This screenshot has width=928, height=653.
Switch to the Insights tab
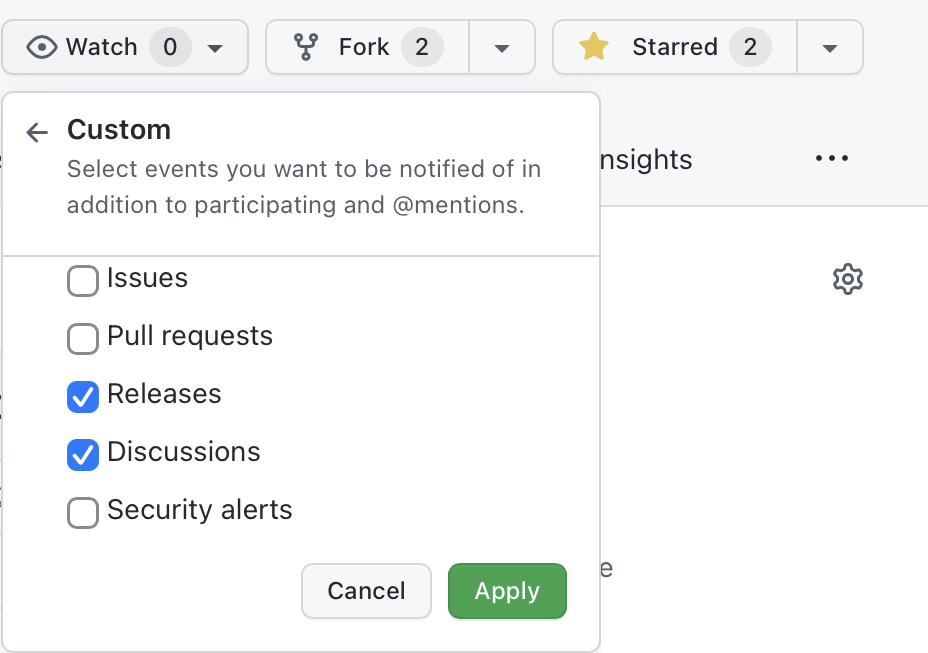(646, 160)
